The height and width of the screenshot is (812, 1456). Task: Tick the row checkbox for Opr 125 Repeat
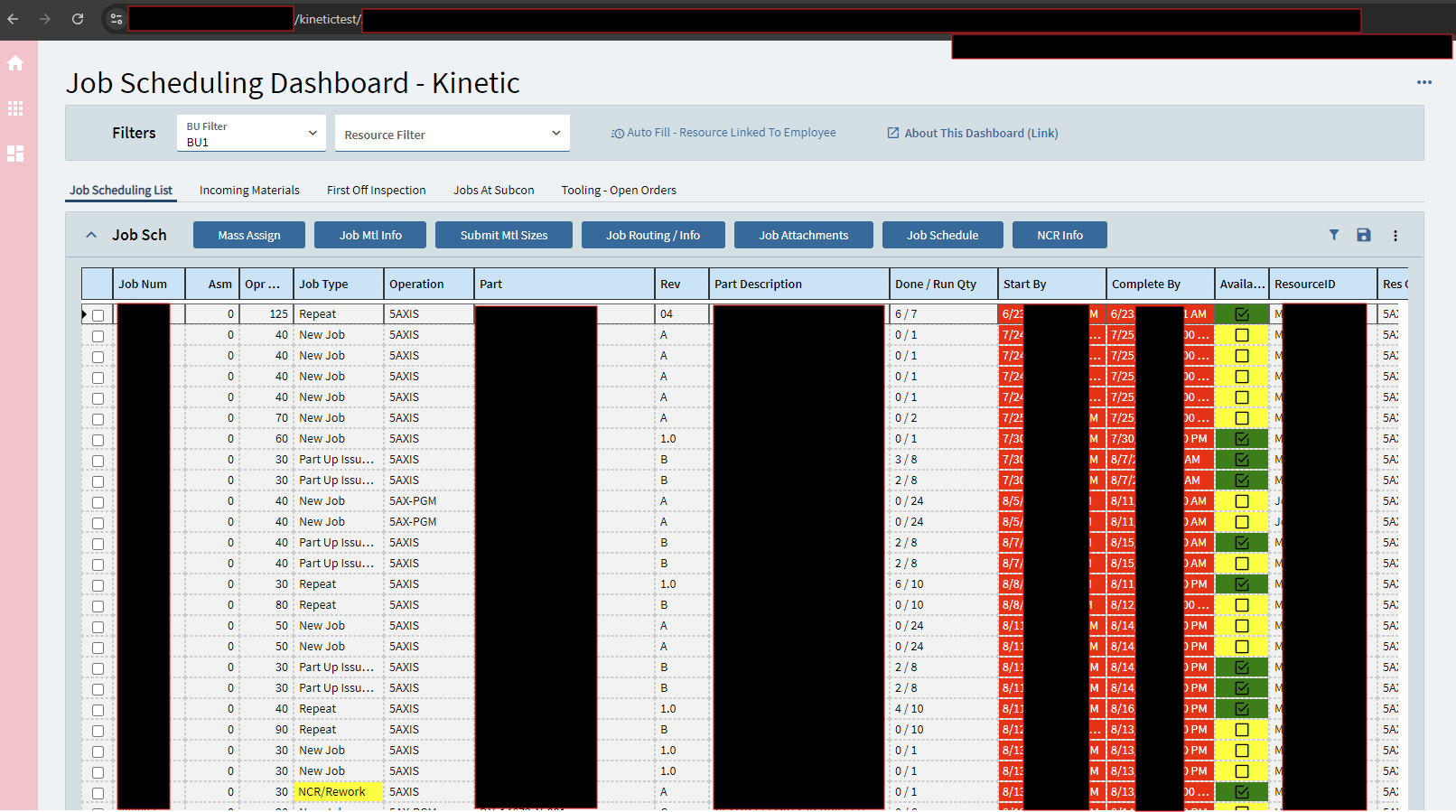(x=98, y=315)
